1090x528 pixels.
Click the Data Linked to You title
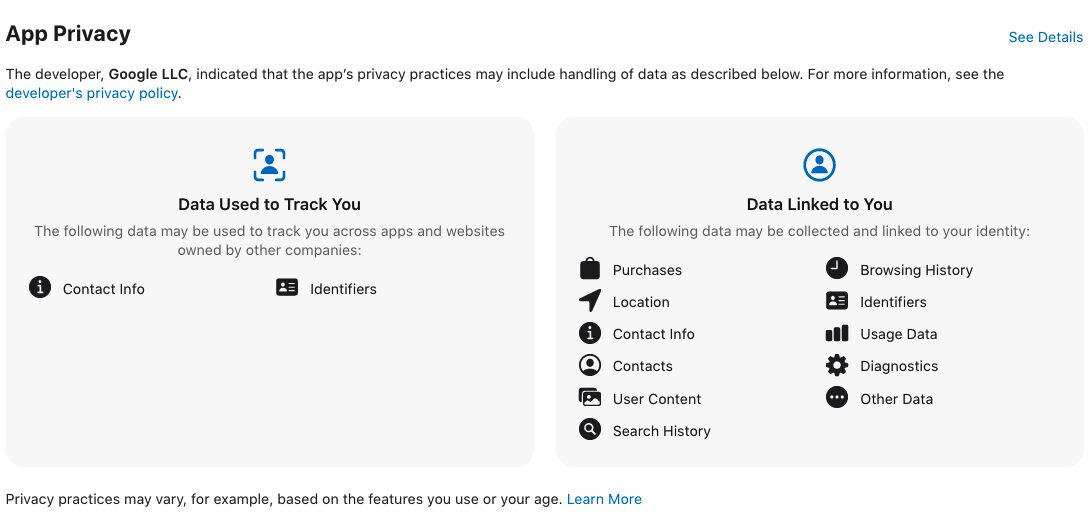819,204
